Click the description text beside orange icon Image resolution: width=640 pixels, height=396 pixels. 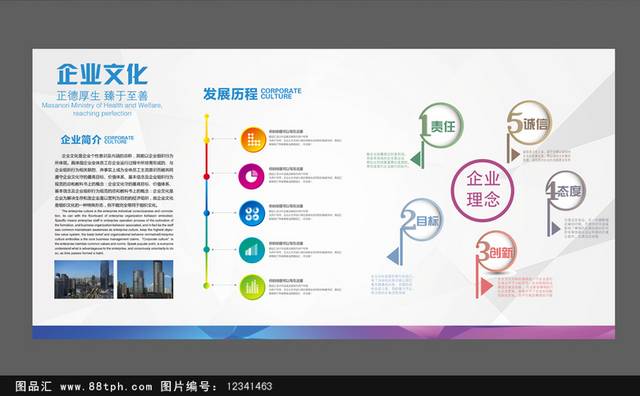click(x=305, y=138)
